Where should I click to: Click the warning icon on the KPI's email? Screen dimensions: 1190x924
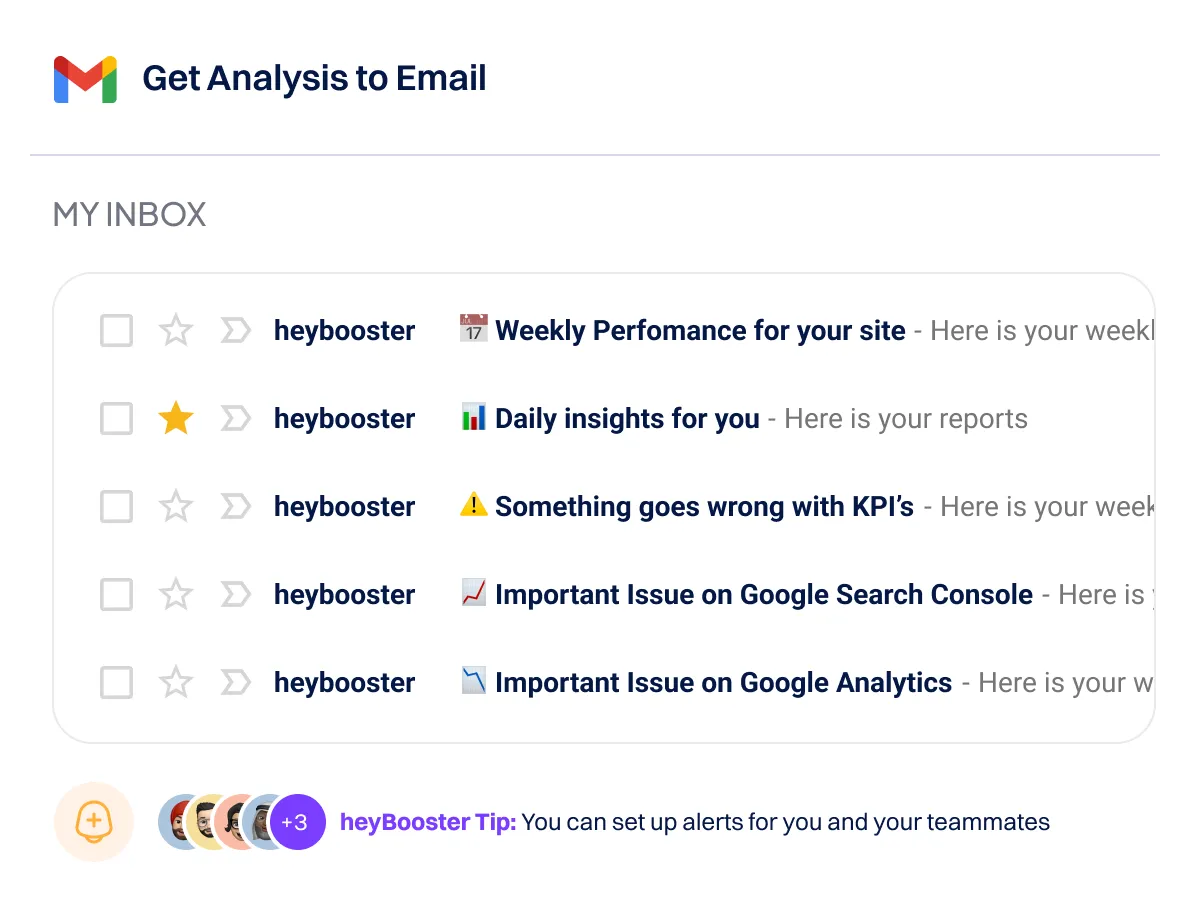tap(473, 506)
